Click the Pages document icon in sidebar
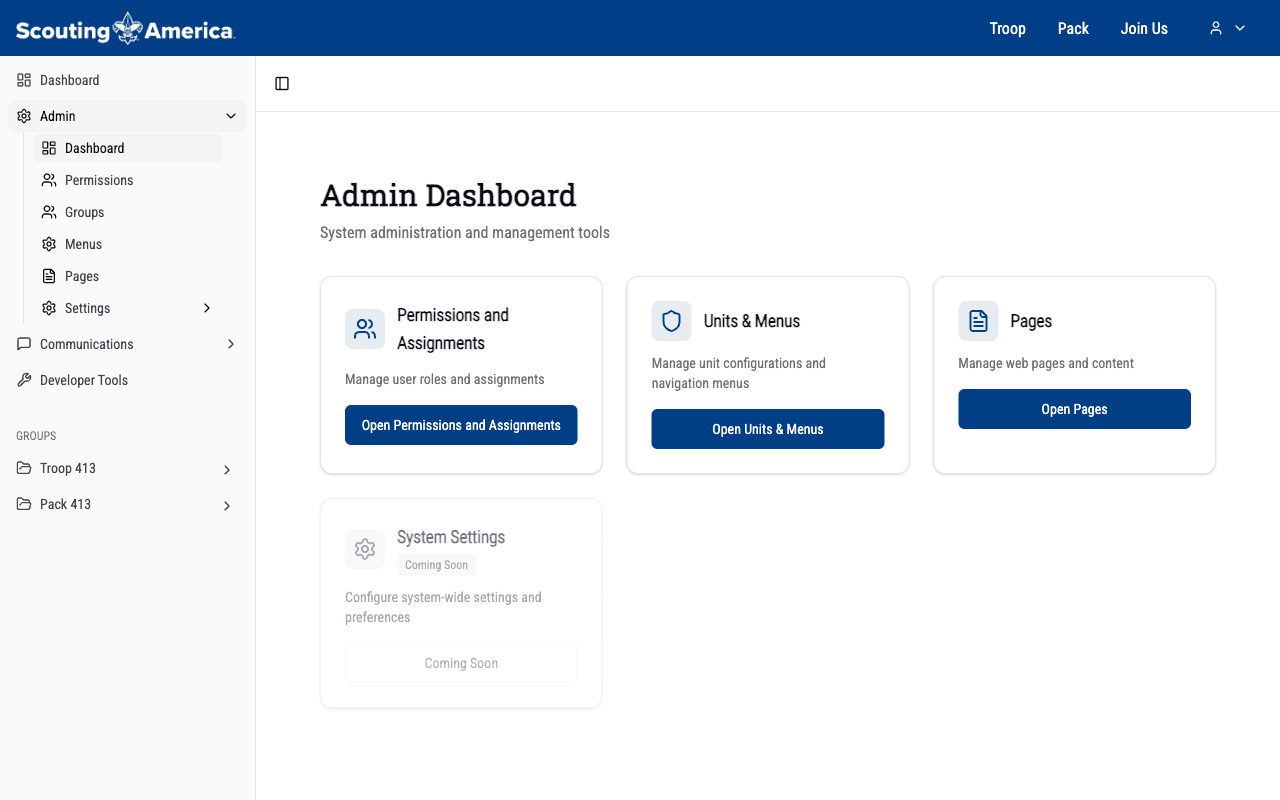Viewport: 1280px width, 800px height. [x=49, y=276]
